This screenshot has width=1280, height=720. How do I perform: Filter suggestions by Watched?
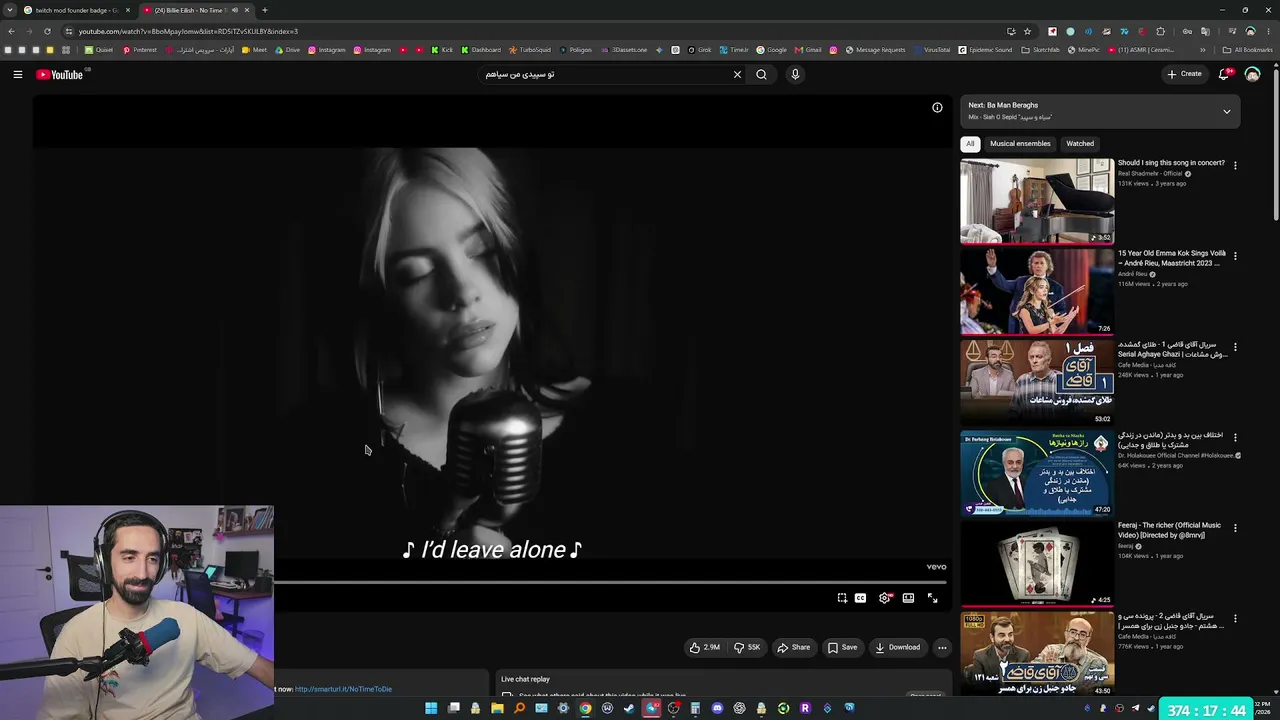pos(1080,144)
